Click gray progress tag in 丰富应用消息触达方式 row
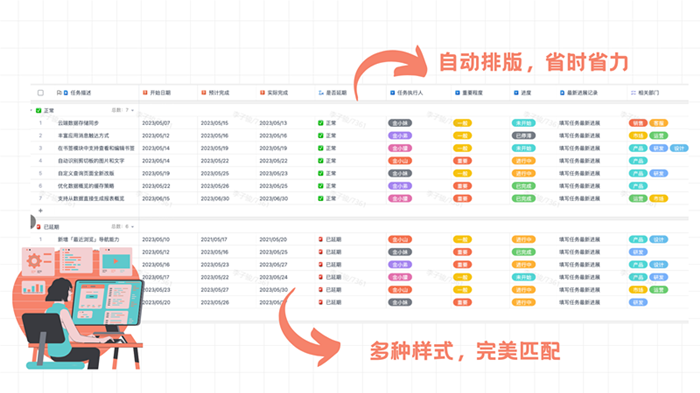700x393 pixels. pyautogui.click(x=523, y=135)
